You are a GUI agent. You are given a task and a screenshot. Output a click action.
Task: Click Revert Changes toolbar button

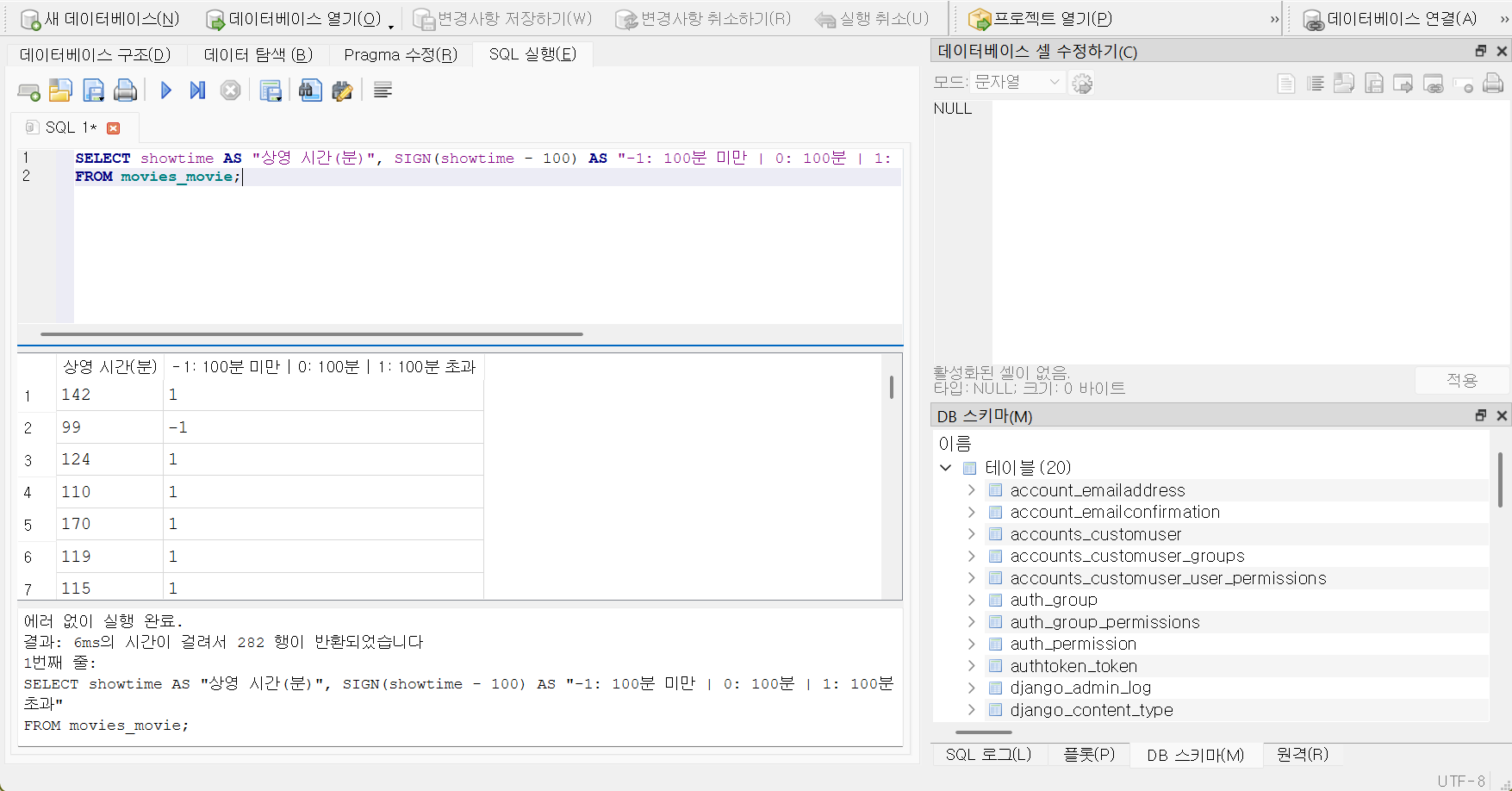[703, 18]
